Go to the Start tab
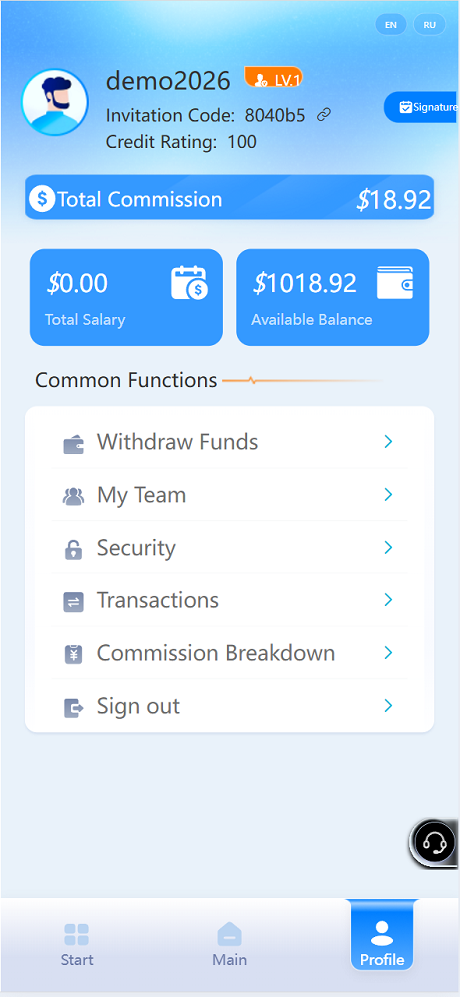Viewport: 460px width, 997px height. (x=76, y=944)
